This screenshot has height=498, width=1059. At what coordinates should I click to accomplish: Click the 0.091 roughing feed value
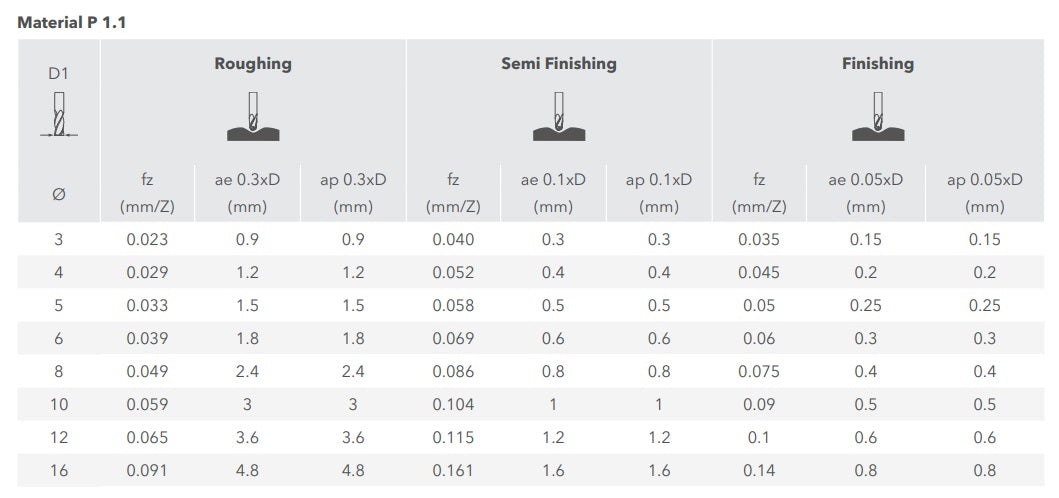coord(147,471)
